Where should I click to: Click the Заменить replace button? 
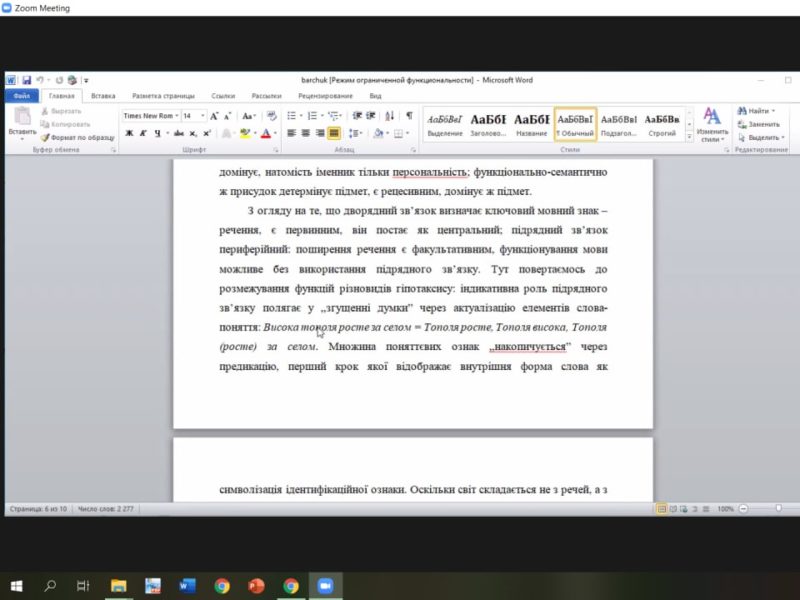point(762,124)
